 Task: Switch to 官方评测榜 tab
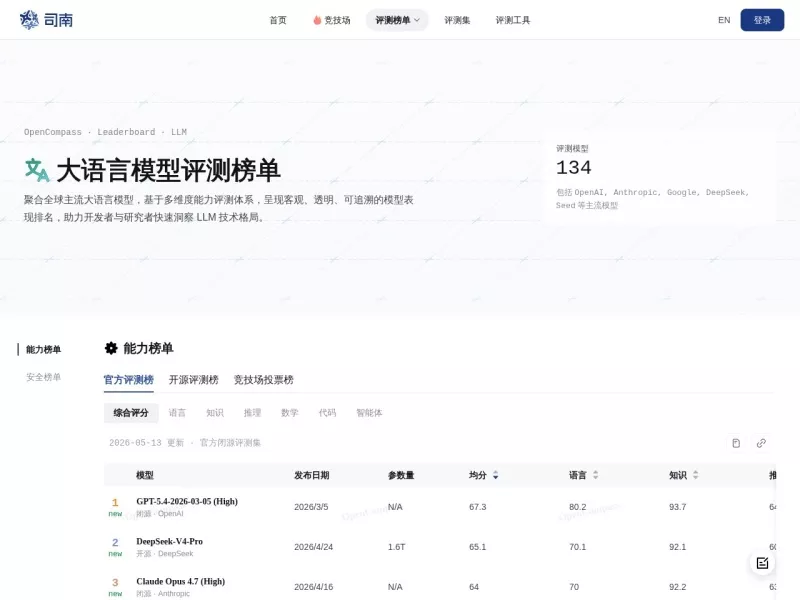129,380
